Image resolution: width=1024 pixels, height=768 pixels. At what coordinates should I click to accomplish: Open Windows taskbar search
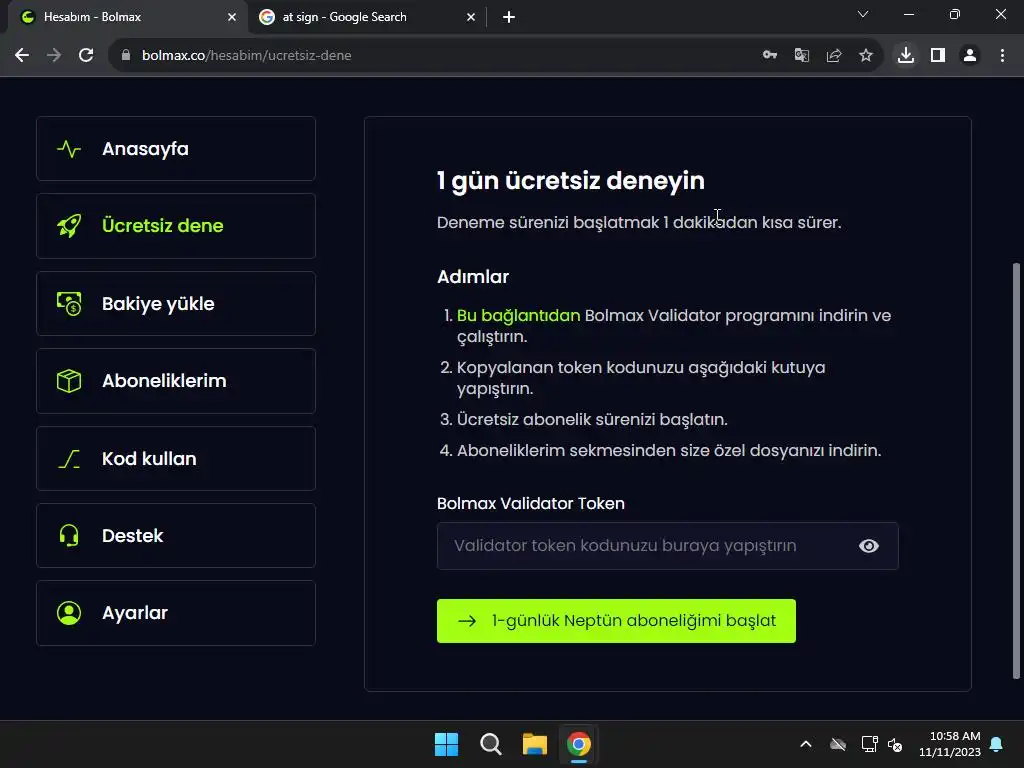tap(490, 744)
